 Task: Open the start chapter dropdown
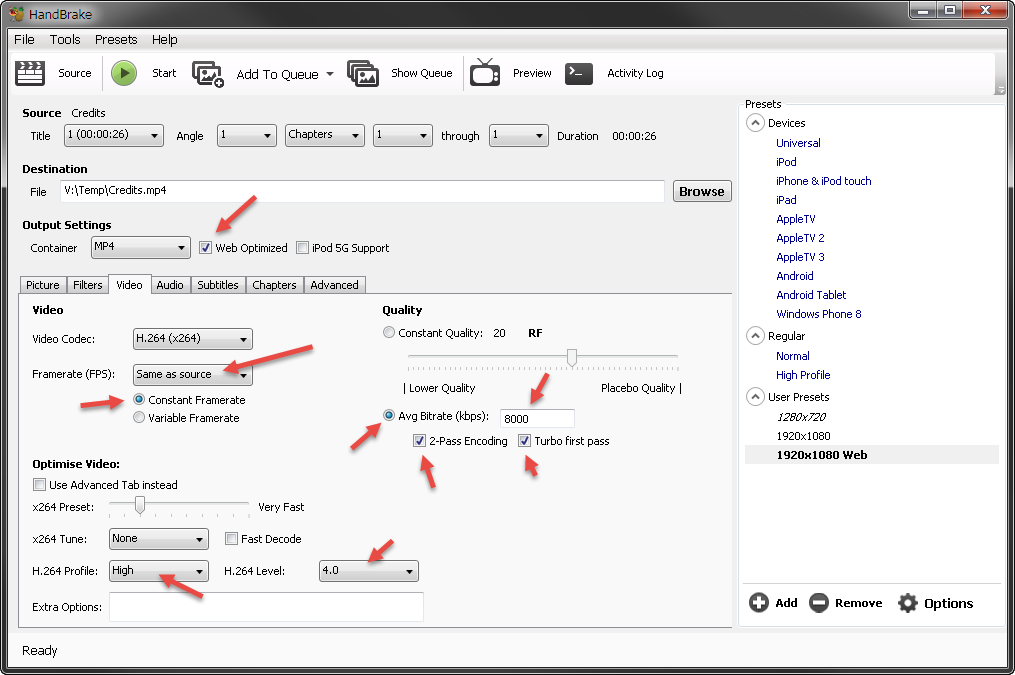pyautogui.click(x=403, y=135)
